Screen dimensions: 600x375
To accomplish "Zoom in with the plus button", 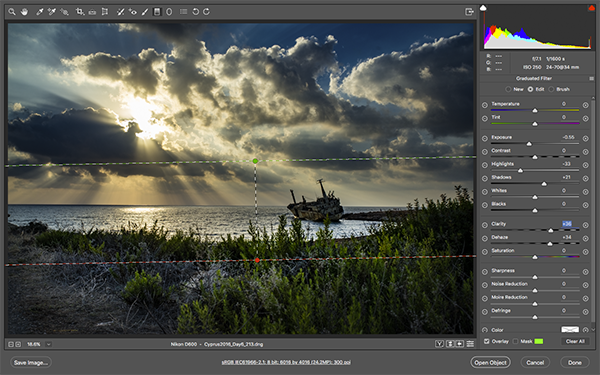I will pyautogui.click(x=18, y=344).
